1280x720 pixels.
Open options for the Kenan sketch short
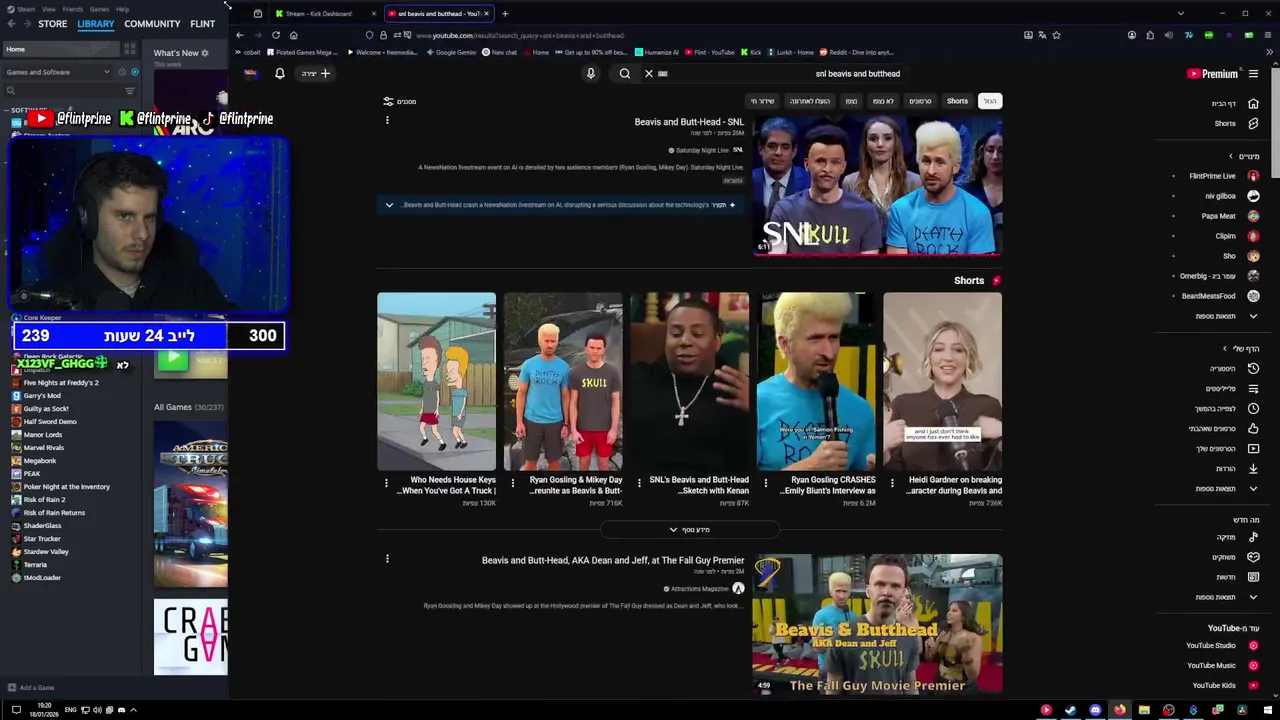[x=640, y=483]
